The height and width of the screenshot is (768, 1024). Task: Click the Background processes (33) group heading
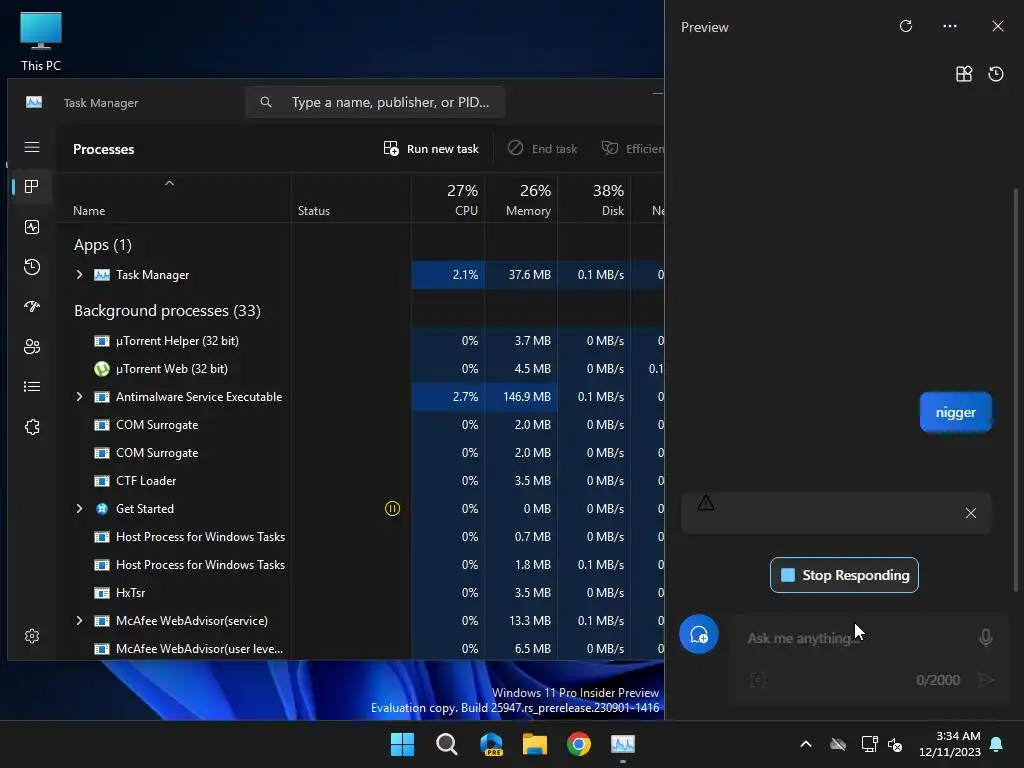[x=167, y=311]
